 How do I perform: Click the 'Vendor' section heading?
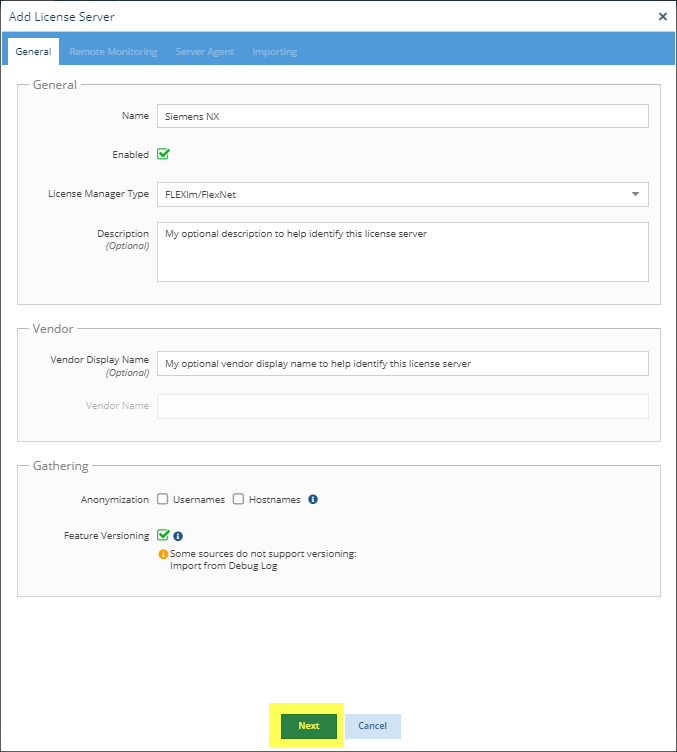53,329
